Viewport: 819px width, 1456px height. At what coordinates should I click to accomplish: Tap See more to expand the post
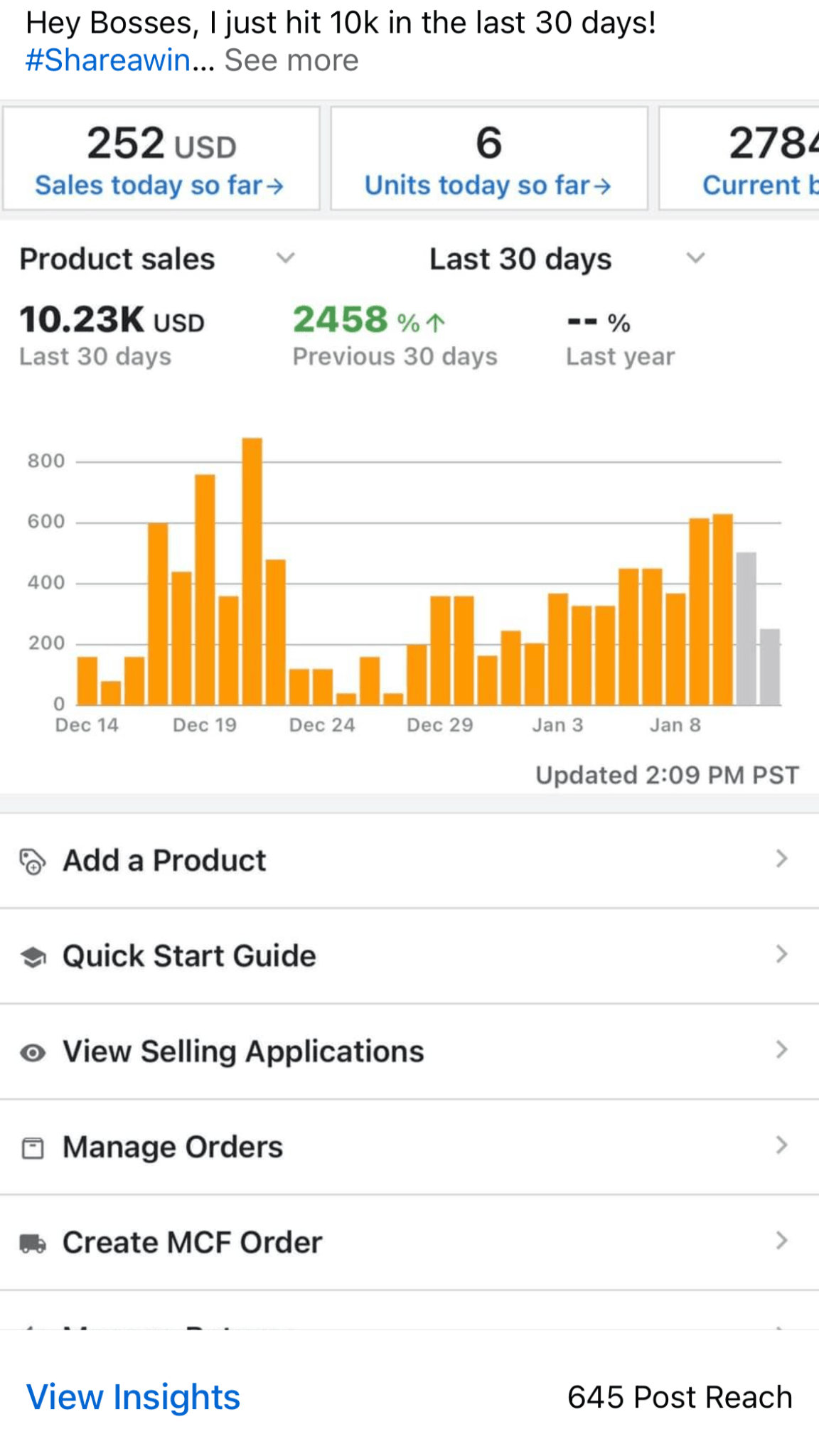(x=291, y=60)
